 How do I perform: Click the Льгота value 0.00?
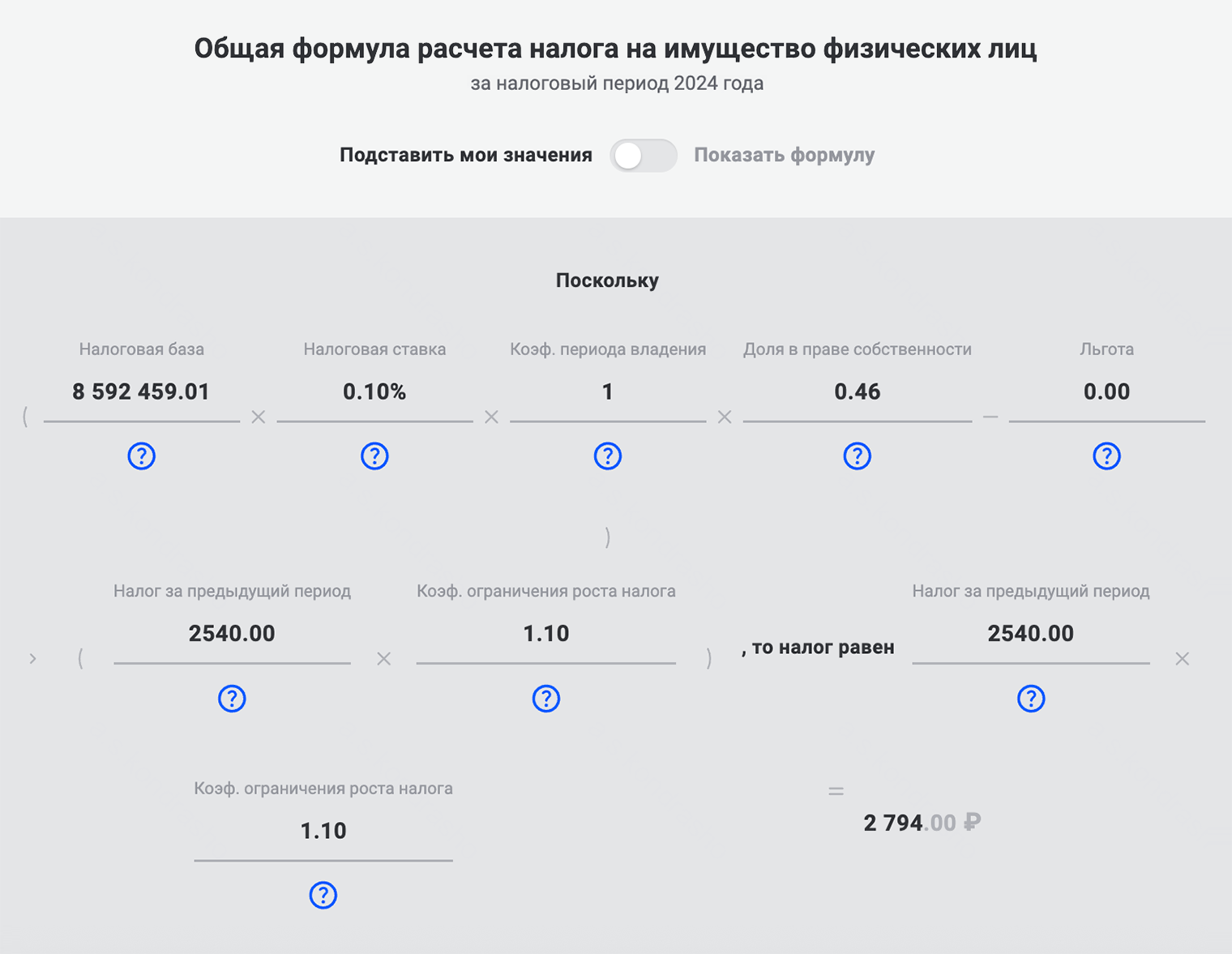(1106, 391)
